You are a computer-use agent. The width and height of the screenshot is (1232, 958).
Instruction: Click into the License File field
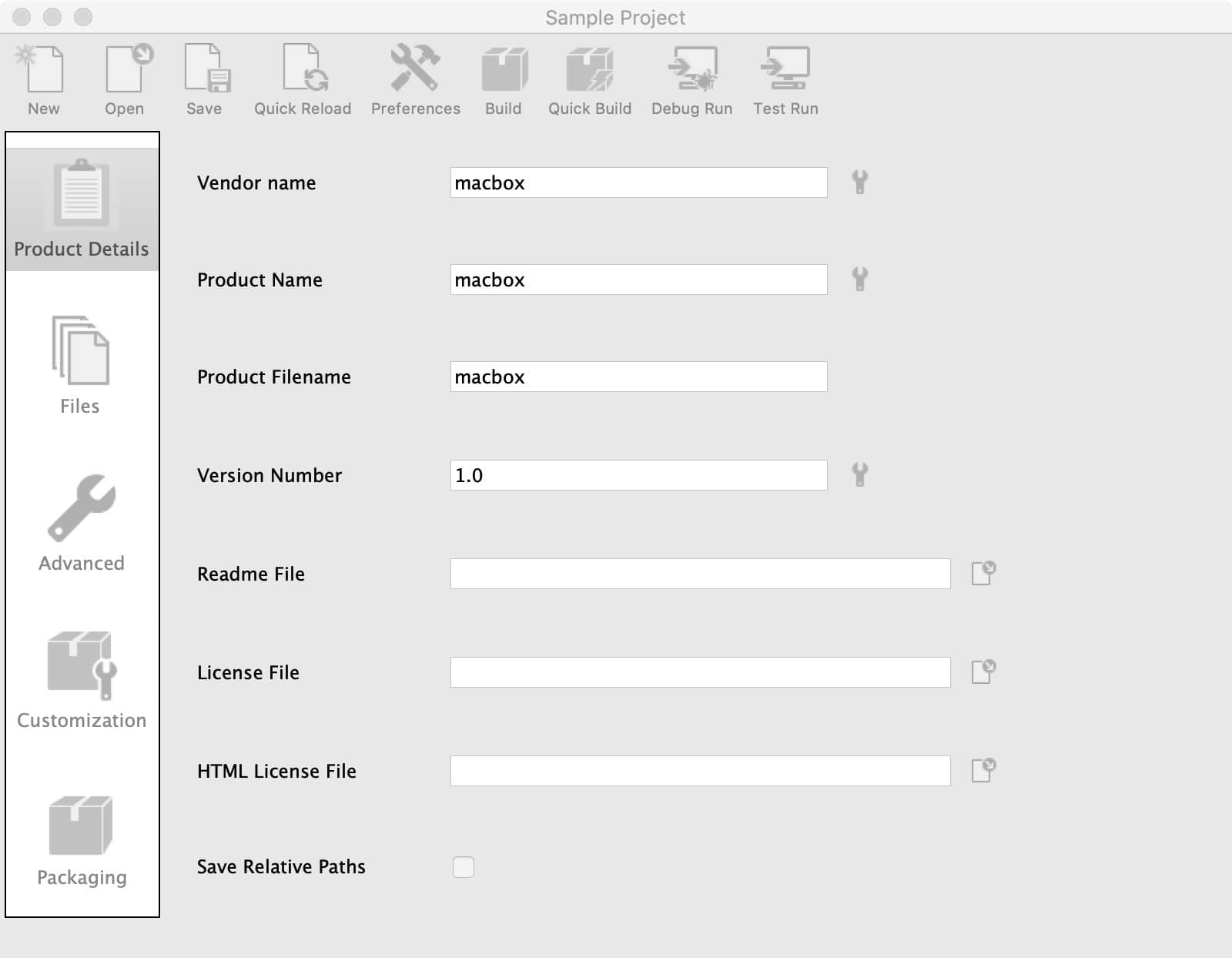(x=701, y=672)
